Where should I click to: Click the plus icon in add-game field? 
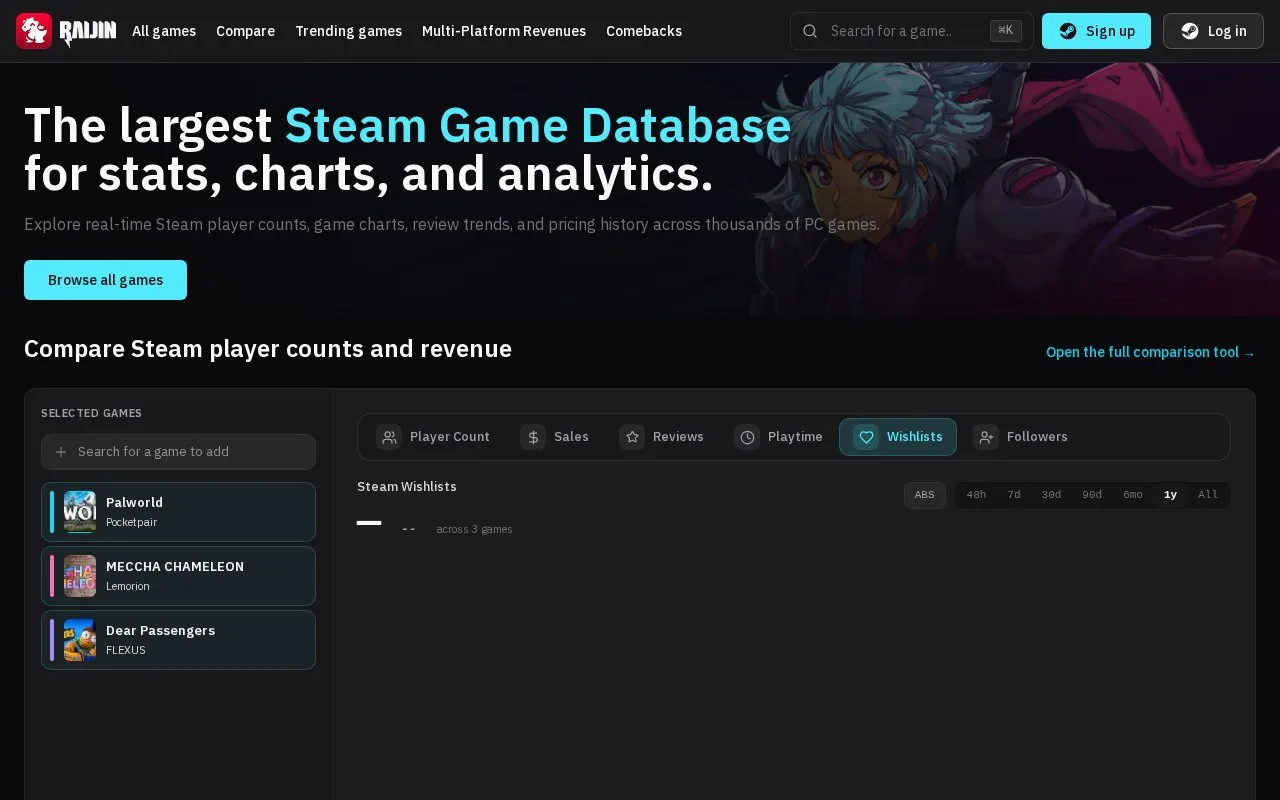[x=61, y=452]
